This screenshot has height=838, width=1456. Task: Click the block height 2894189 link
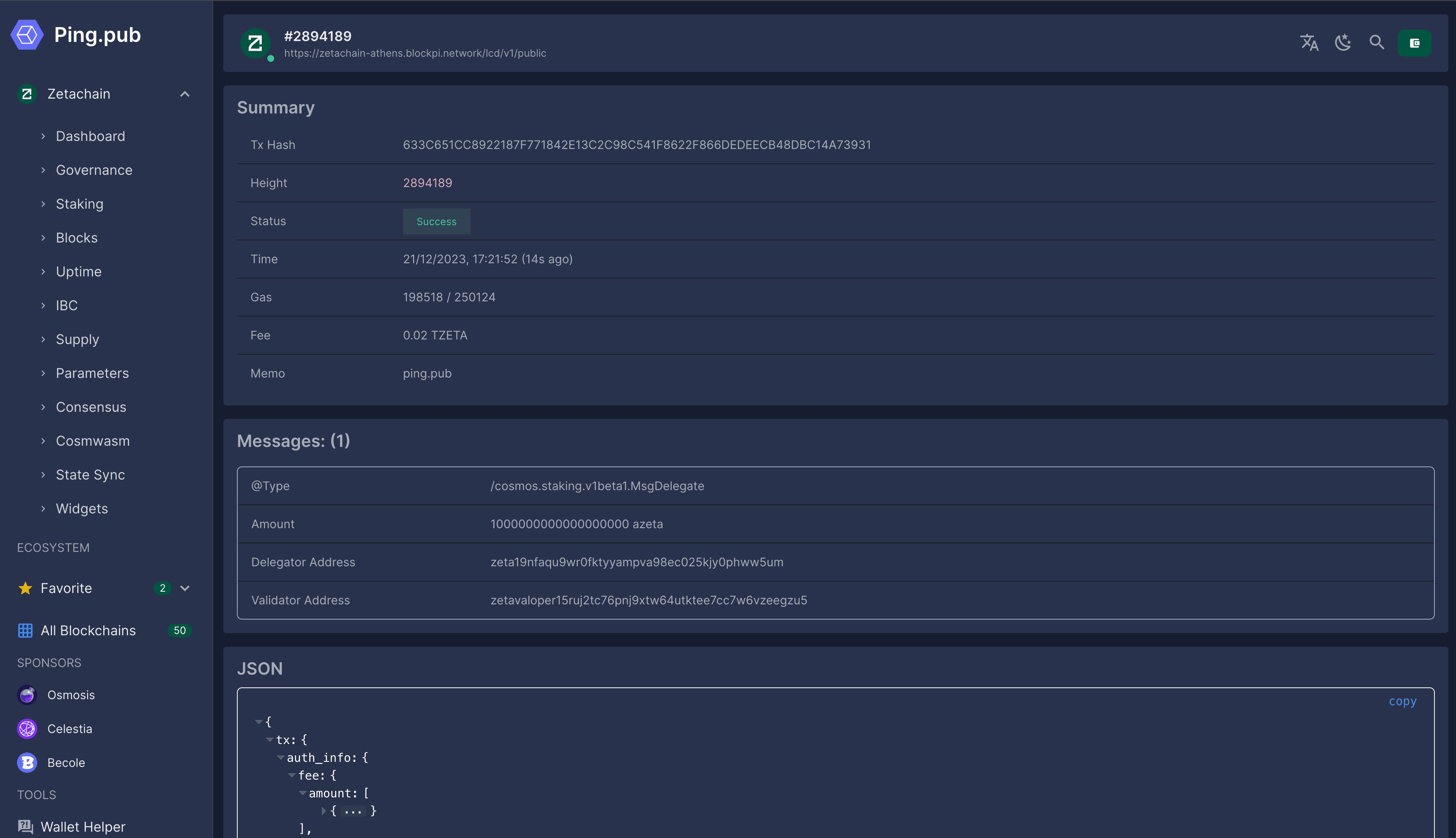click(427, 183)
